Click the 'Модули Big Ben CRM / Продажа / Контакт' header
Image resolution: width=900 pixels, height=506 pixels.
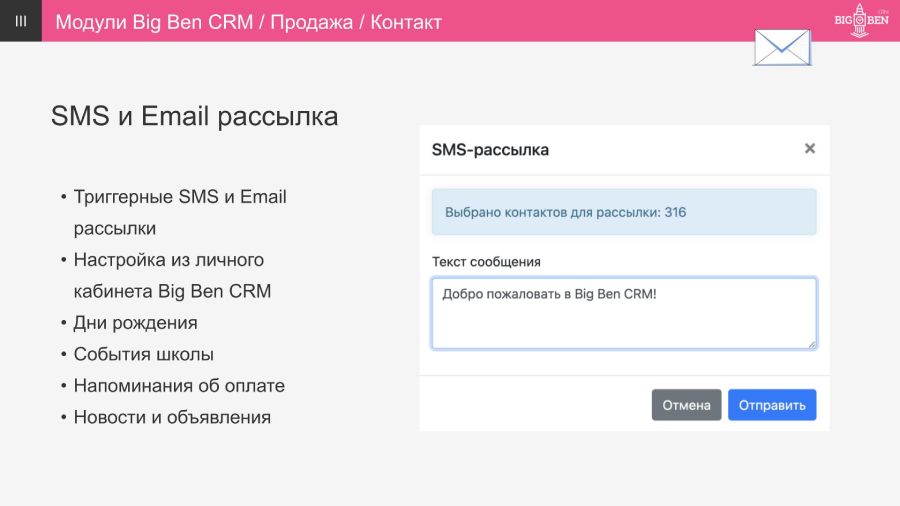click(x=249, y=22)
